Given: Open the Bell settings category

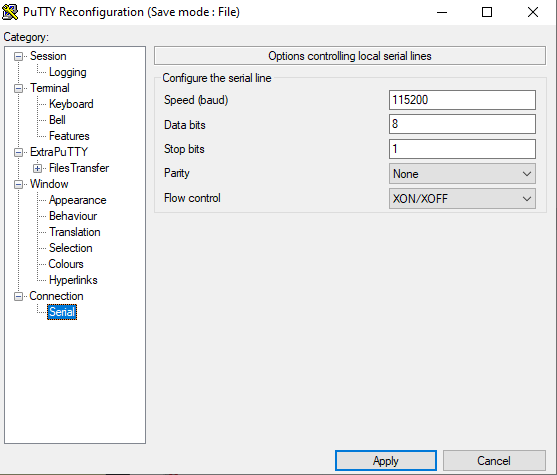Looking at the screenshot, I should [57, 120].
